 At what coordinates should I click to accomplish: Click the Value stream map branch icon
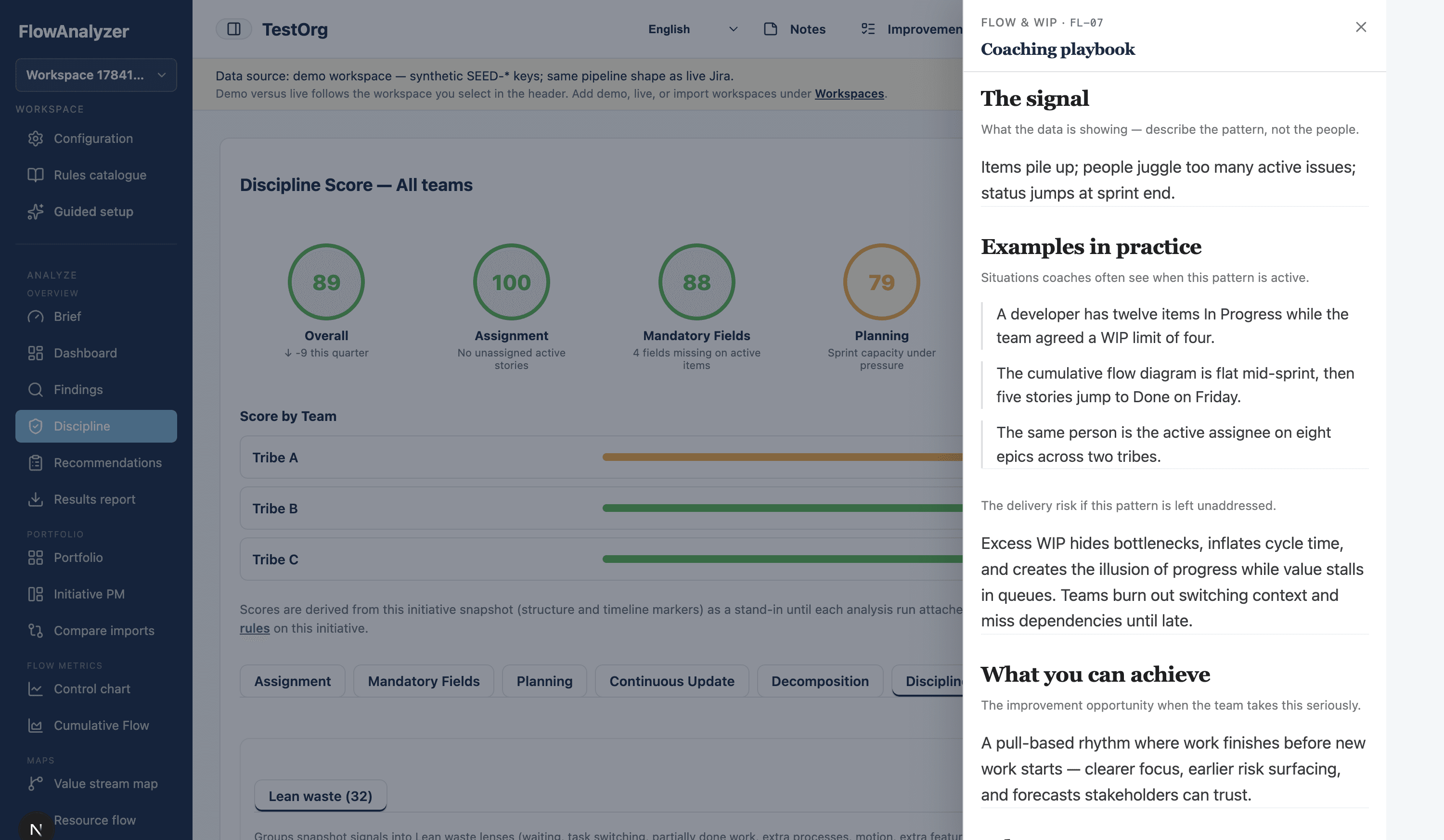click(x=36, y=783)
